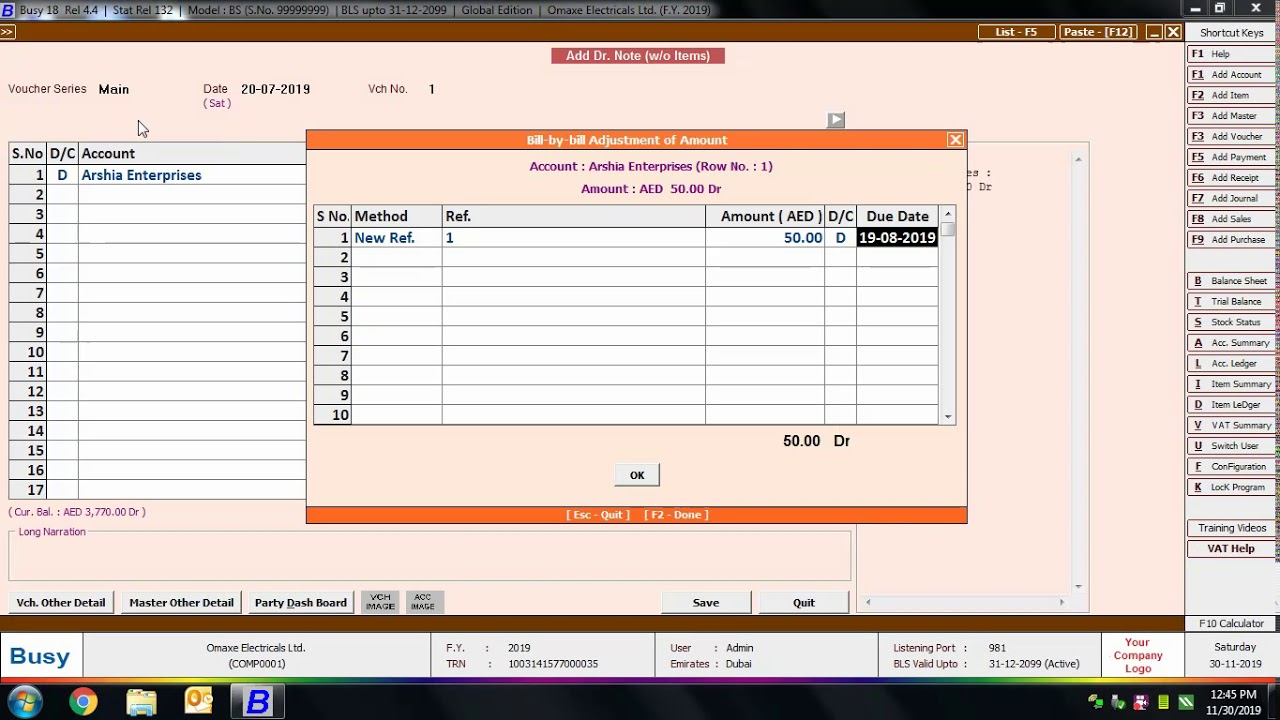Open Item Ledger shortcut

(1231, 405)
